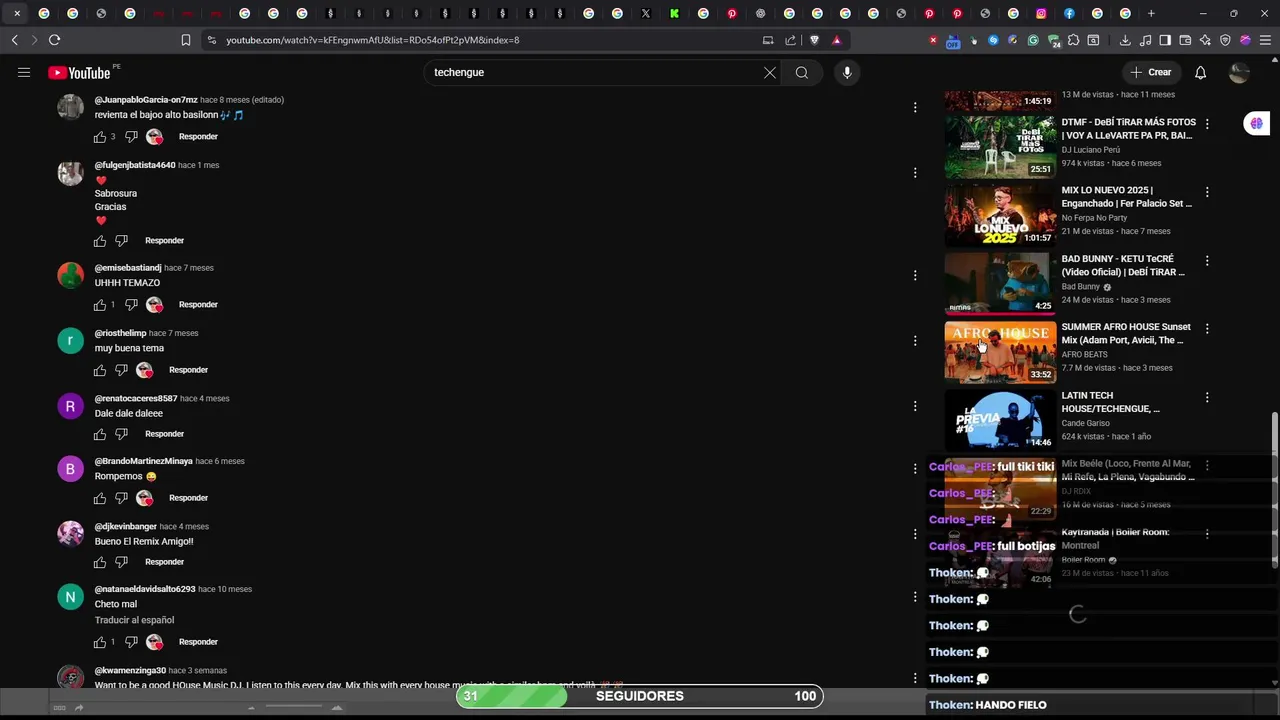Switch to the Instagram browser tab
The width and height of the screenshot is (1280, 720).
coord(1041,13)
